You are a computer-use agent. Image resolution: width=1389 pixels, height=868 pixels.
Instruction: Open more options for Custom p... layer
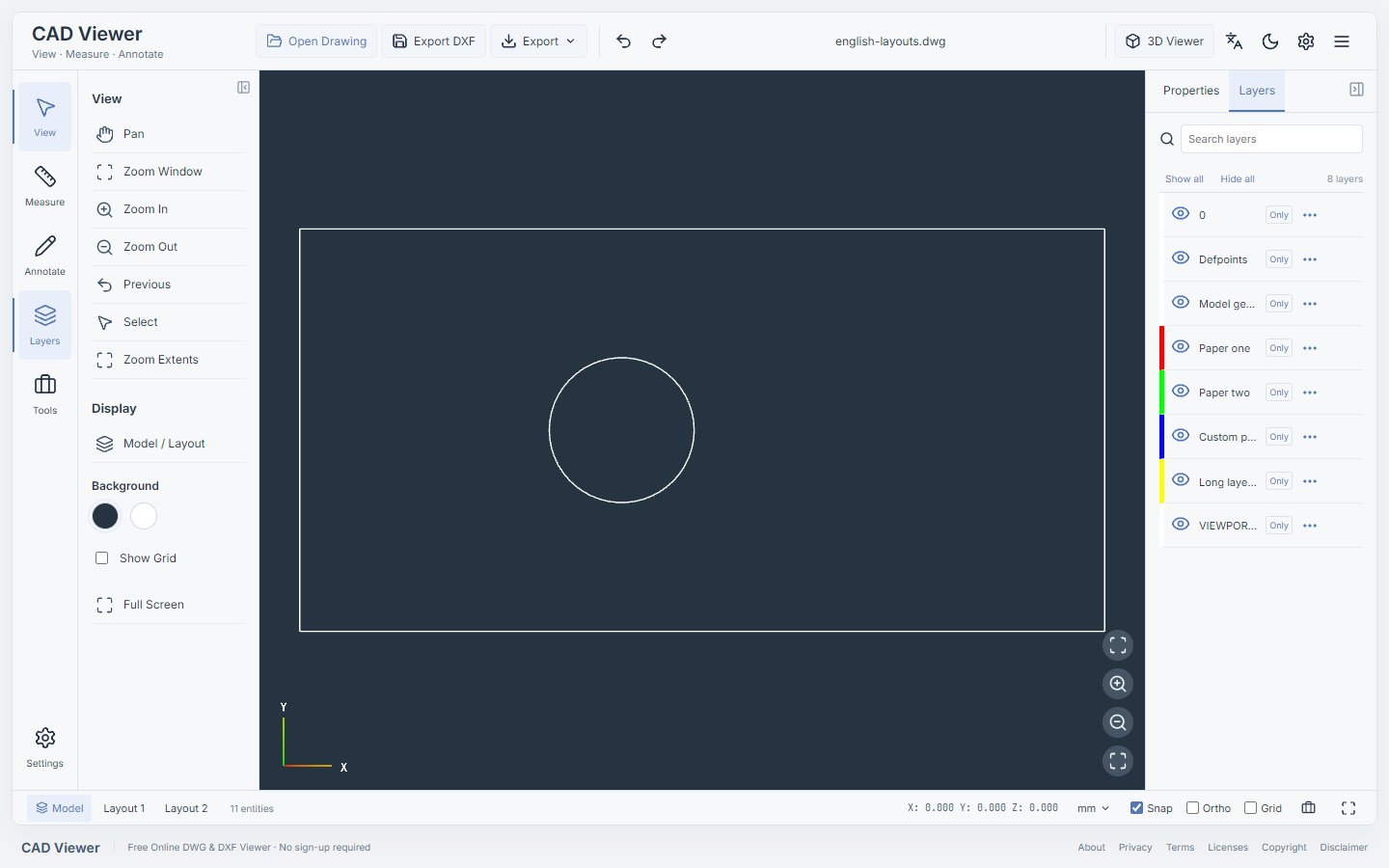(x=1310, y=437)
